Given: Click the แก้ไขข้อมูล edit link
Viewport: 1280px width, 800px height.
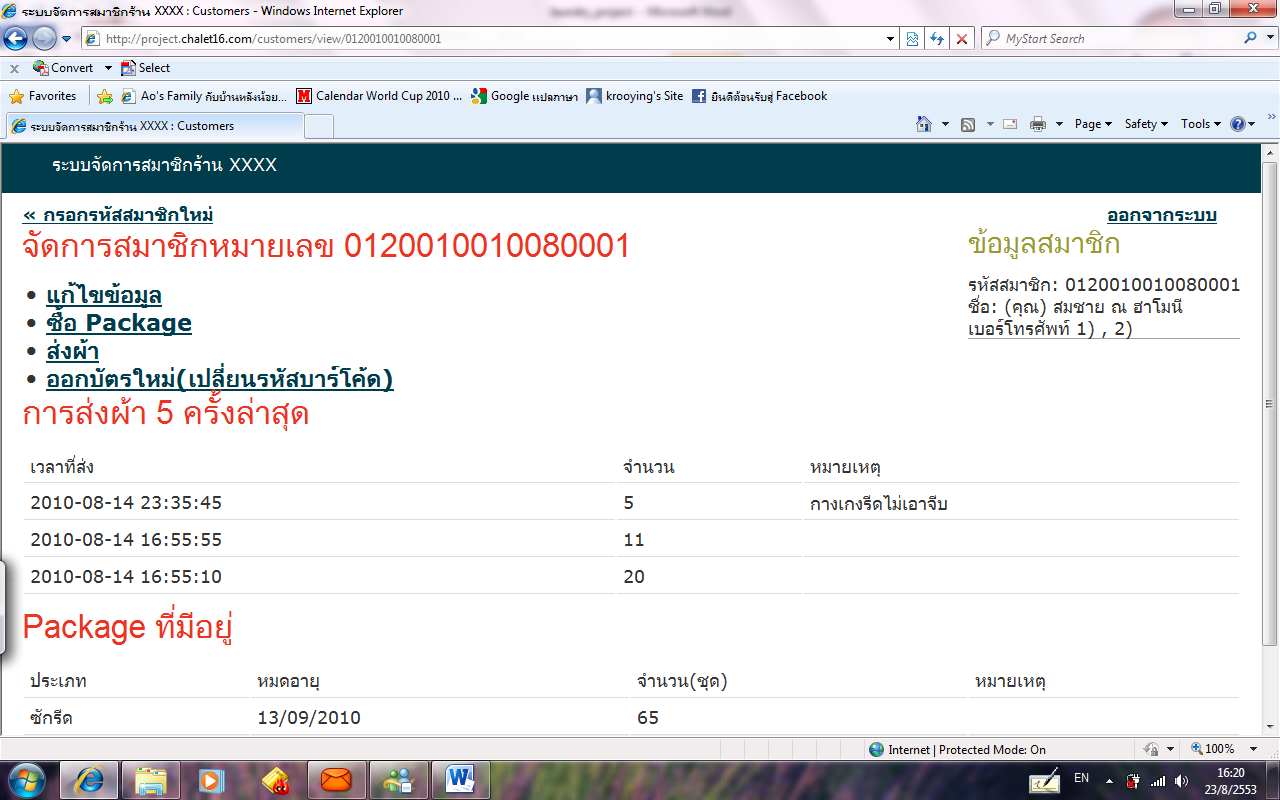Looking at the screenshot, I should coord(104,295).
